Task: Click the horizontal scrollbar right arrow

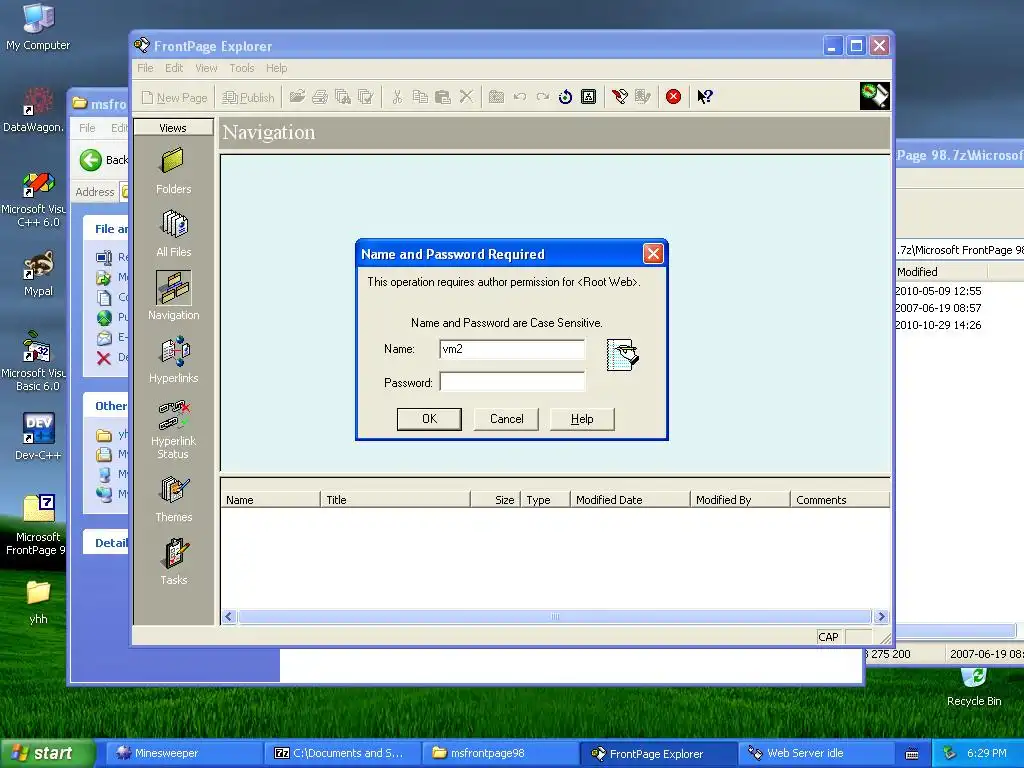Action: 881,616
